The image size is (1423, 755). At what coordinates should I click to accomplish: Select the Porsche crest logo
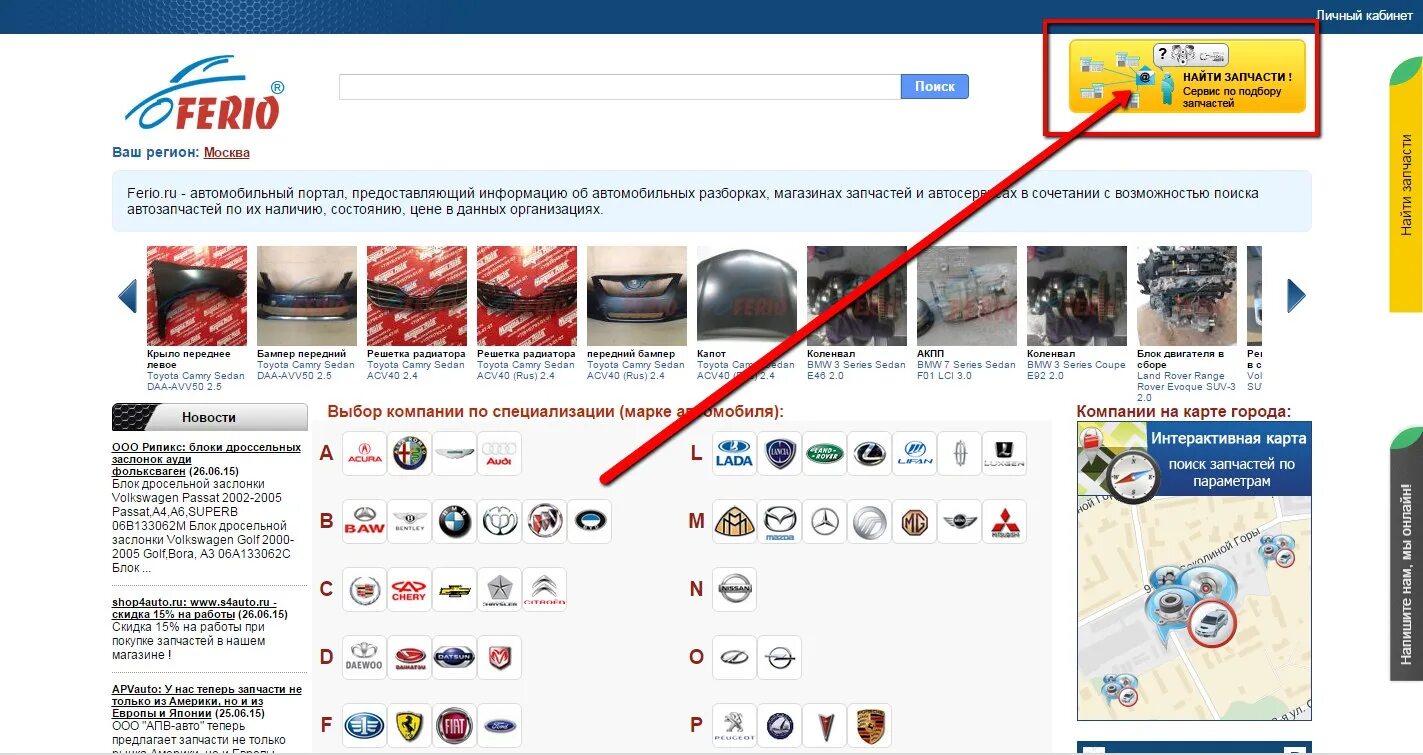tap(869, 726)
